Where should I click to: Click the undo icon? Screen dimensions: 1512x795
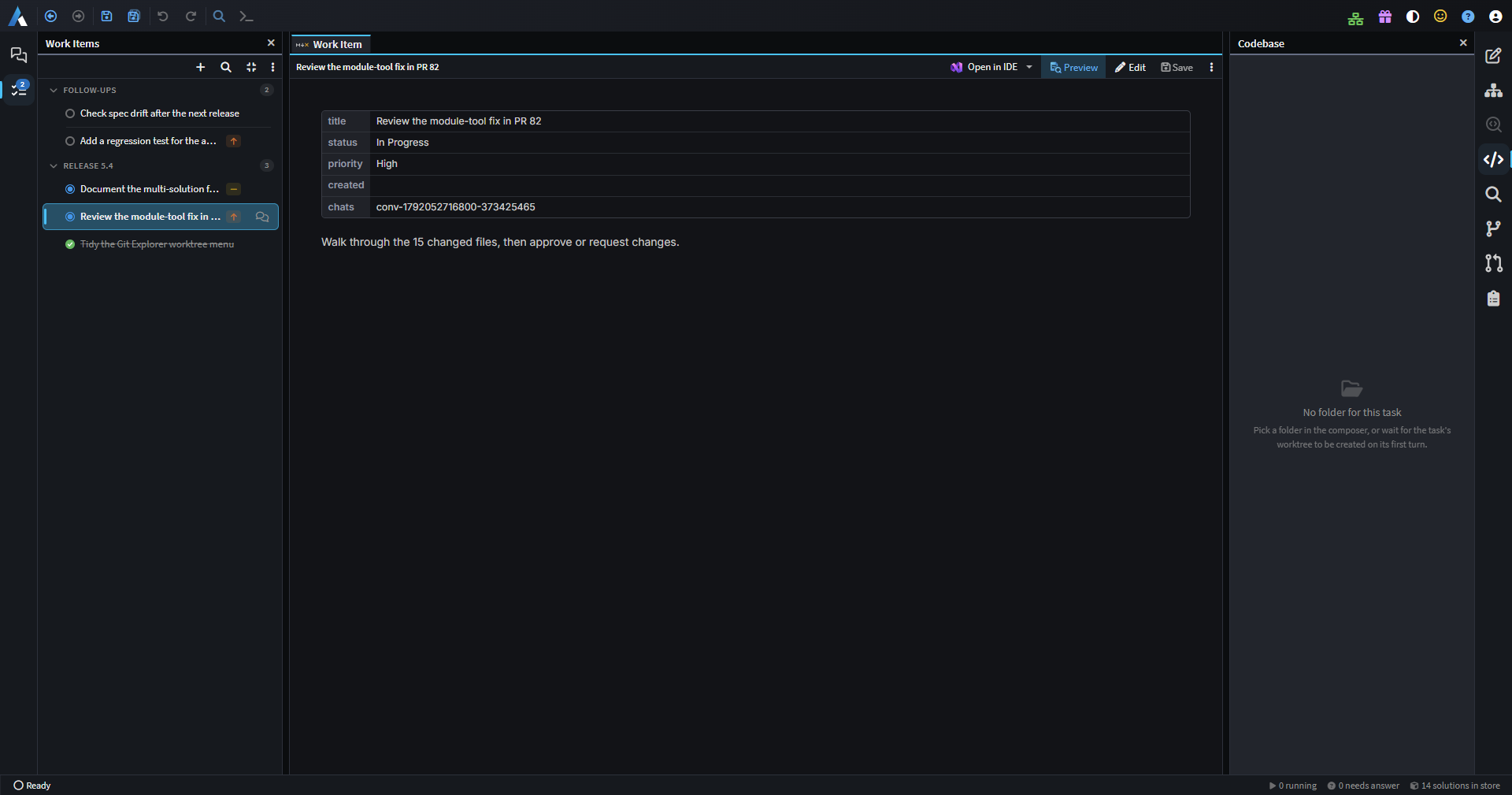point(163,16)
